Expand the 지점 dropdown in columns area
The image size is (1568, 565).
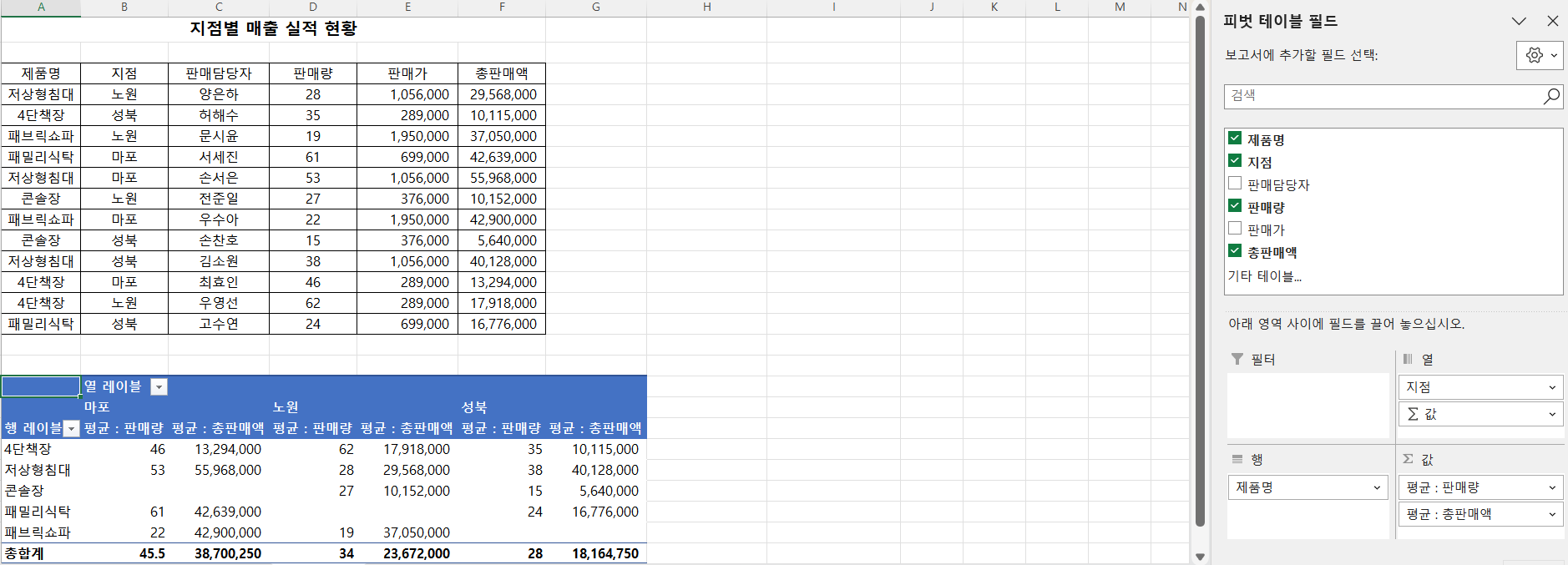1551,387
